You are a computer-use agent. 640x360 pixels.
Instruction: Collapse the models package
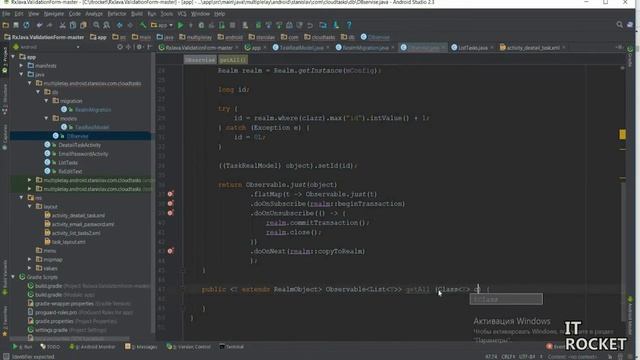(x=47, y=118)
